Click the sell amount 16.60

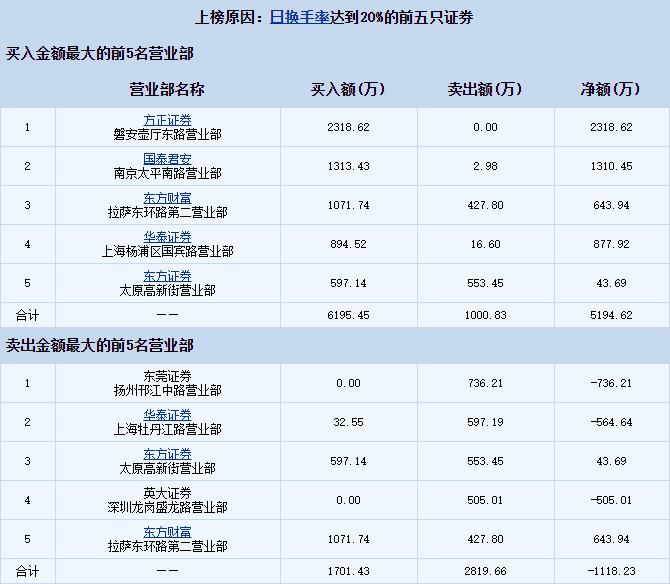tap(485, 244)
